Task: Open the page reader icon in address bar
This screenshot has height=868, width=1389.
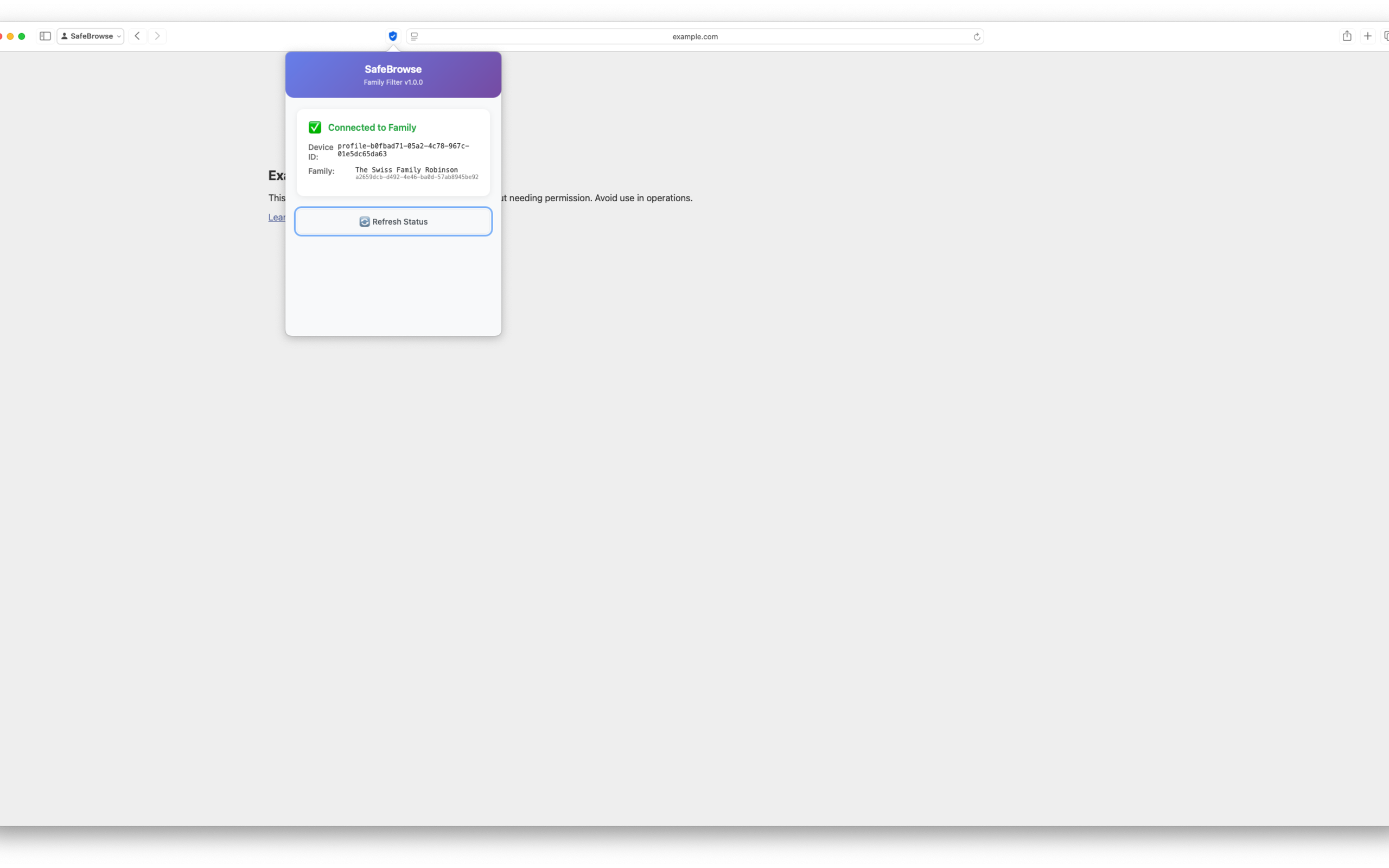Action: click(415, 36)
